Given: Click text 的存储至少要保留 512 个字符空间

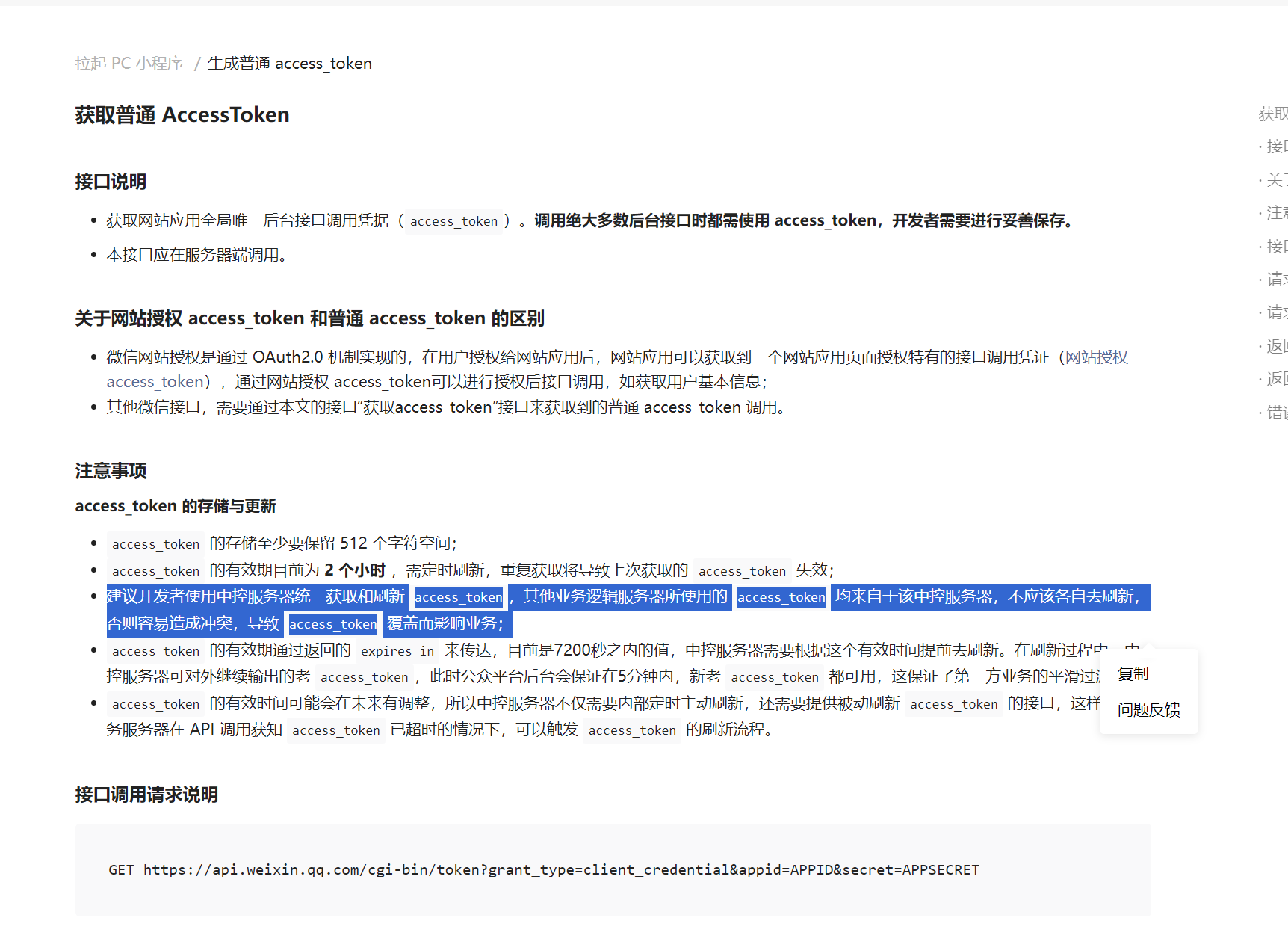Looking at the screenshot, I should [x=332, y=543].
